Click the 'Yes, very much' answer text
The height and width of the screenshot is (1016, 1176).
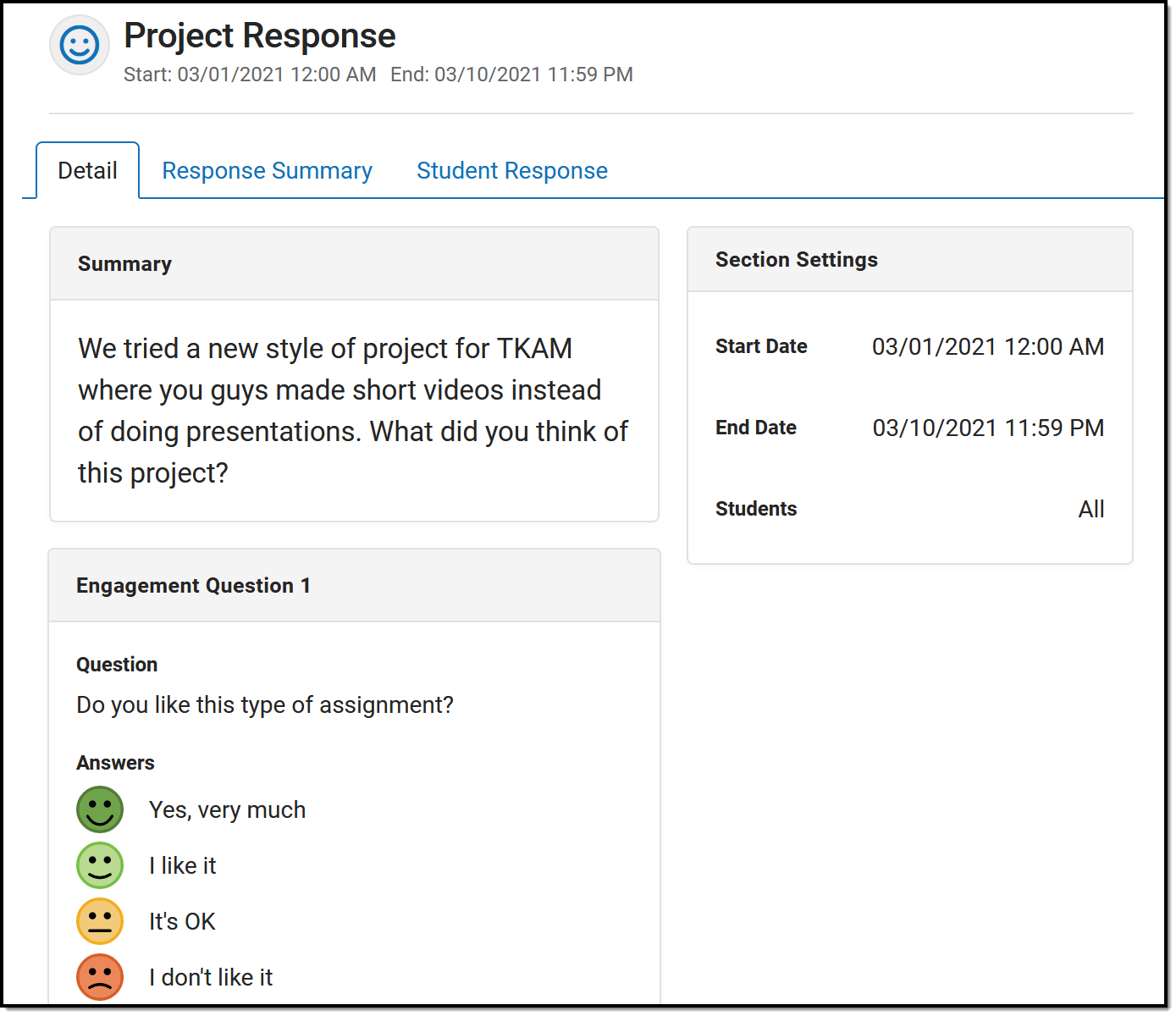click(x=227, y=810)
